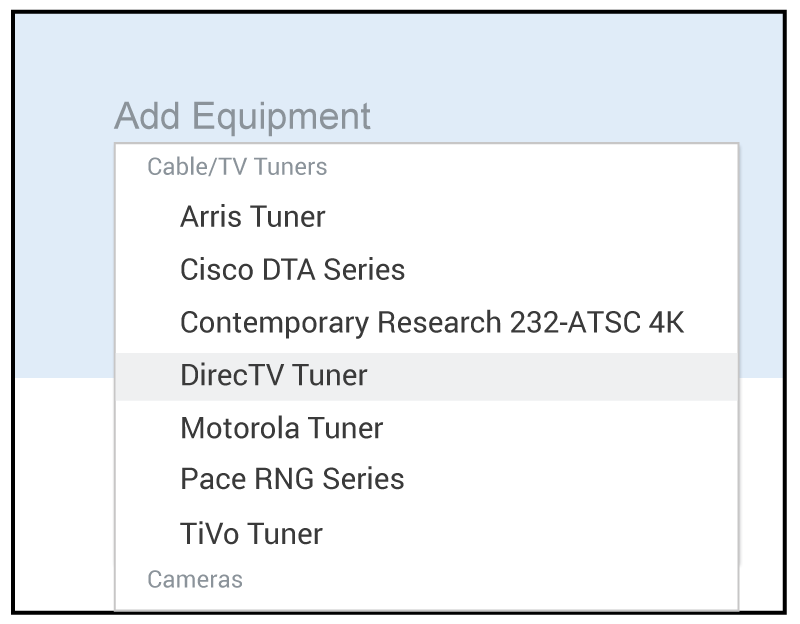Add the Pace RNG tuner
Image resolution: width=800 pixels, height=624 pixels.
coord(292,479)
